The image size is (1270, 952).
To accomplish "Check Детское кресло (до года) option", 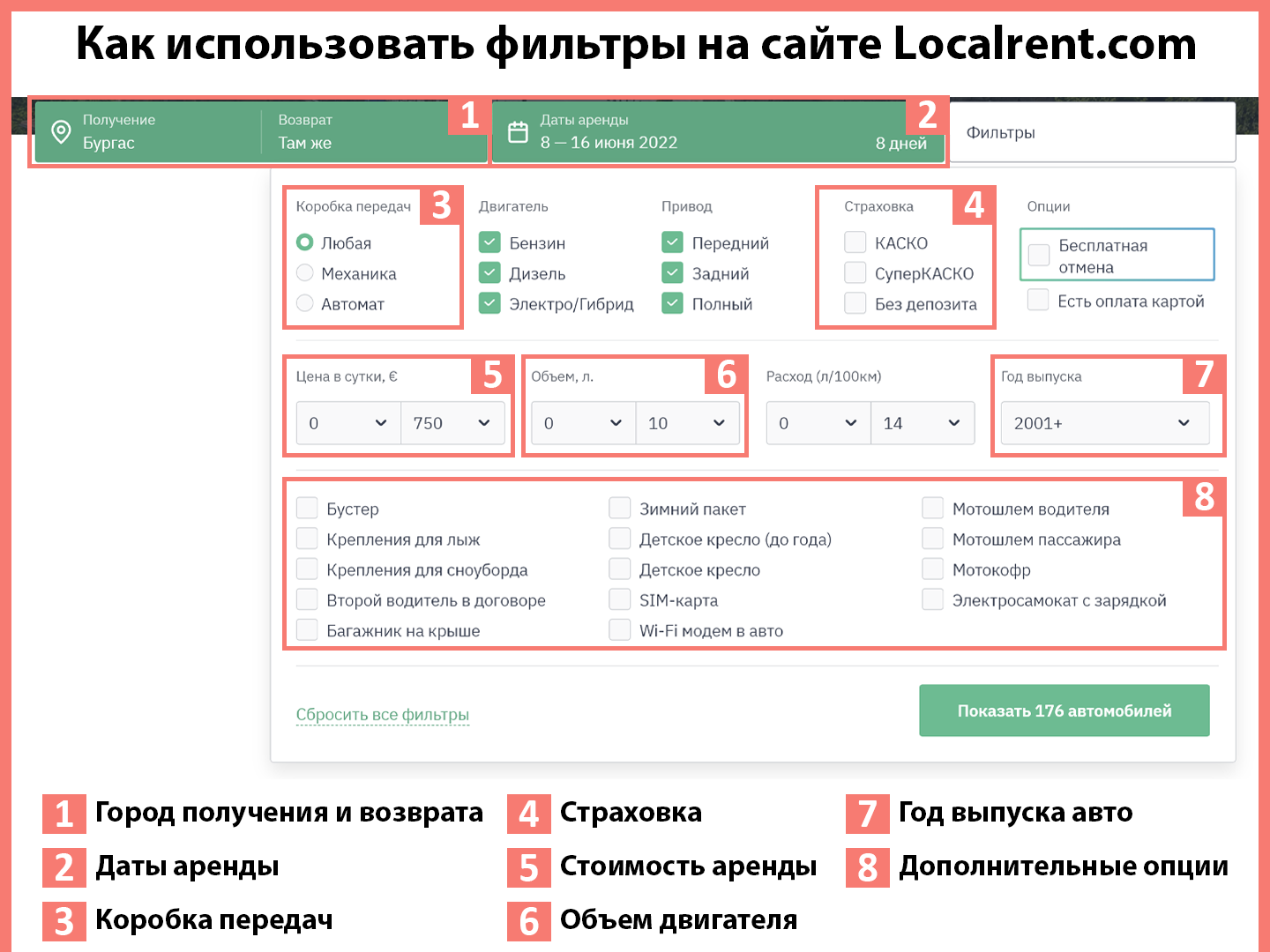I will pos(620,539).
